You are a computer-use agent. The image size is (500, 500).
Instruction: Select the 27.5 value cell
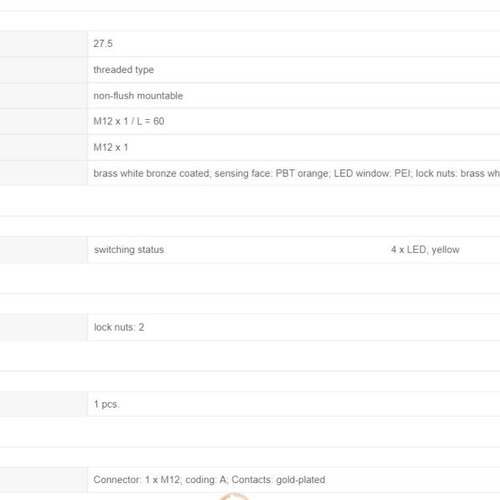[103, 44]
